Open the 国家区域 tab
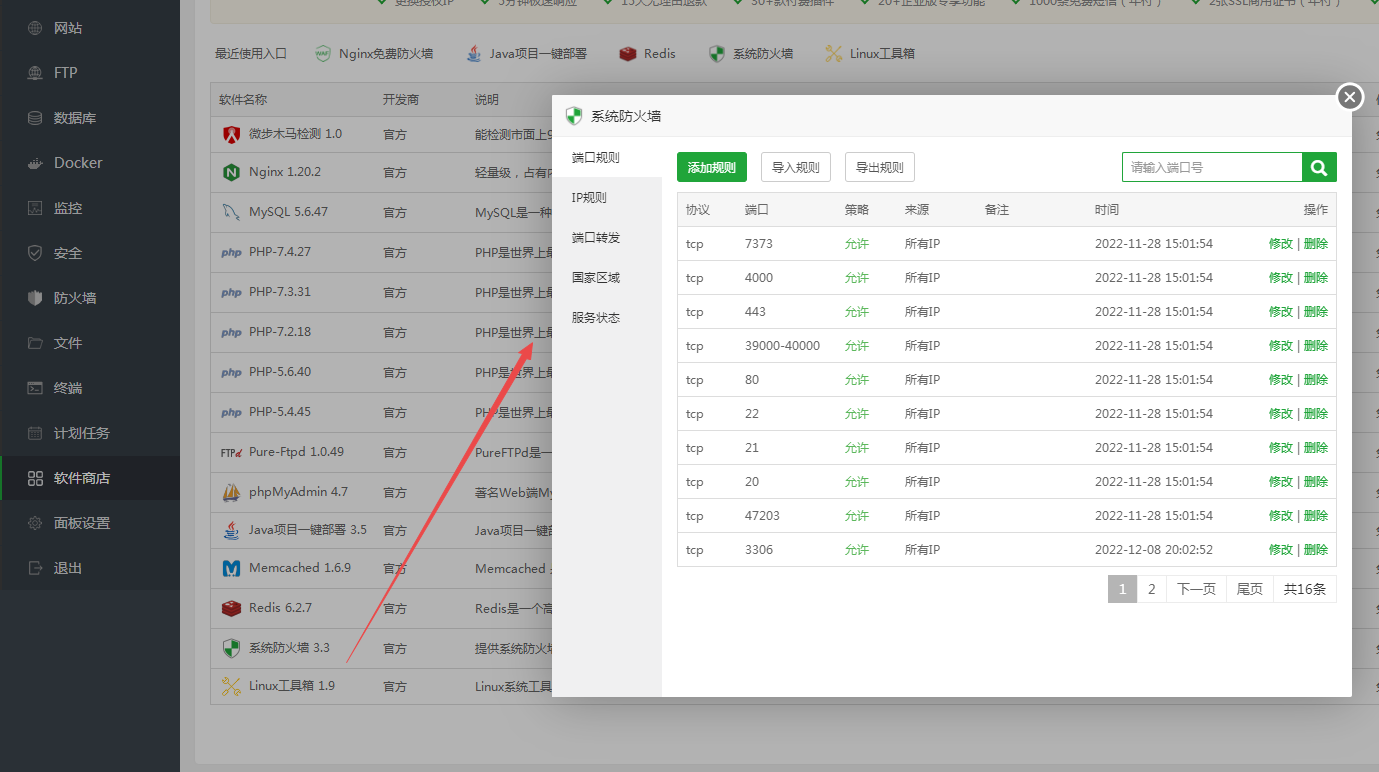Viewport: 1379px width, 772px height. (x=607, y=278)
